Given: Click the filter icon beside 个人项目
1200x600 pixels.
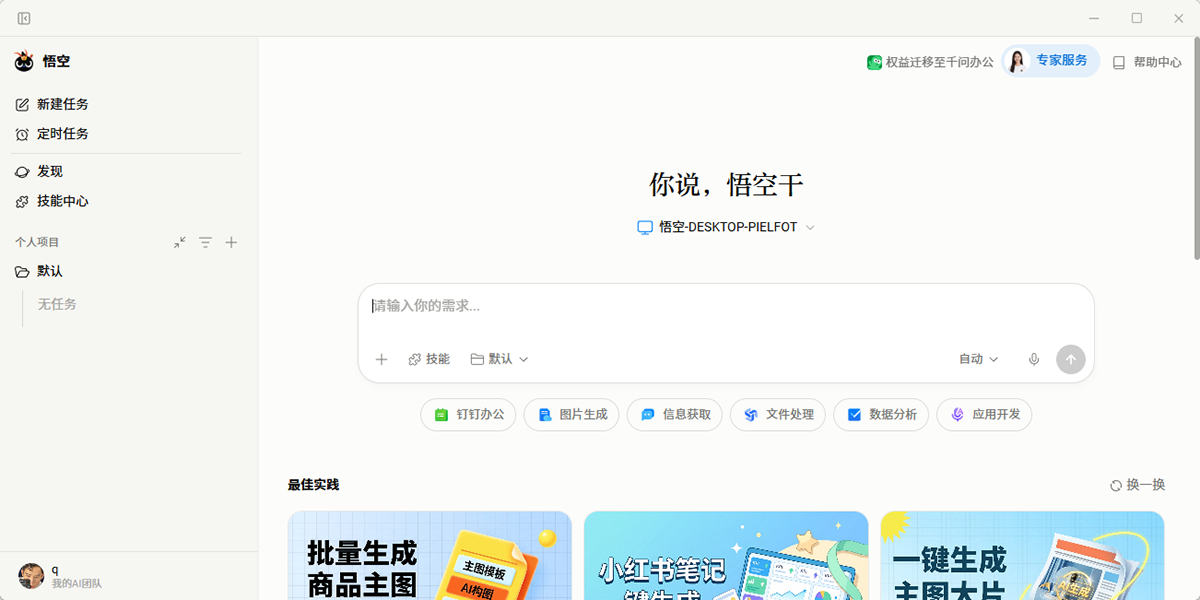Looking at the screenshot, I should click(205, 242).
